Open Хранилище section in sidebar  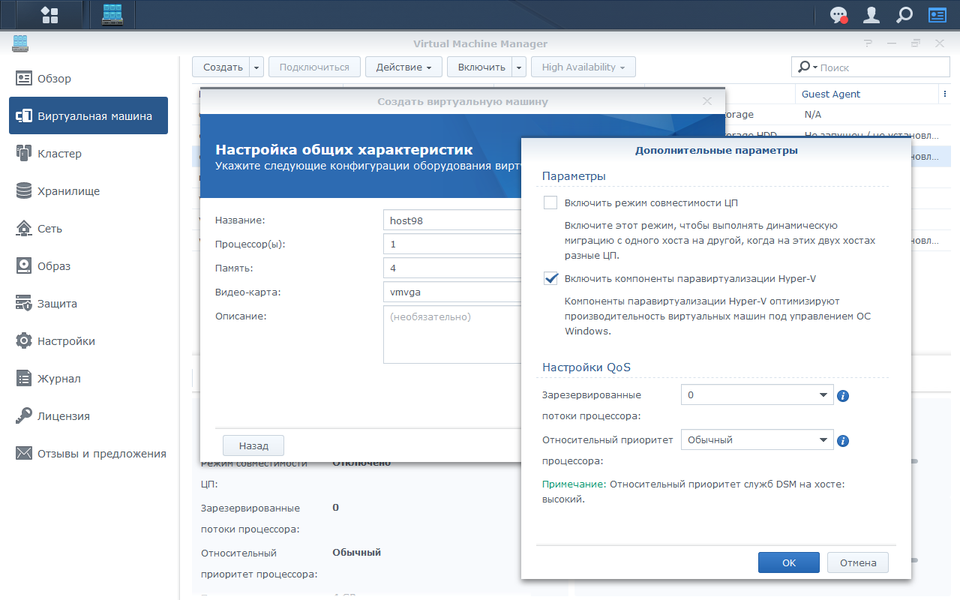pyautogui.click(x=88, y=191)
